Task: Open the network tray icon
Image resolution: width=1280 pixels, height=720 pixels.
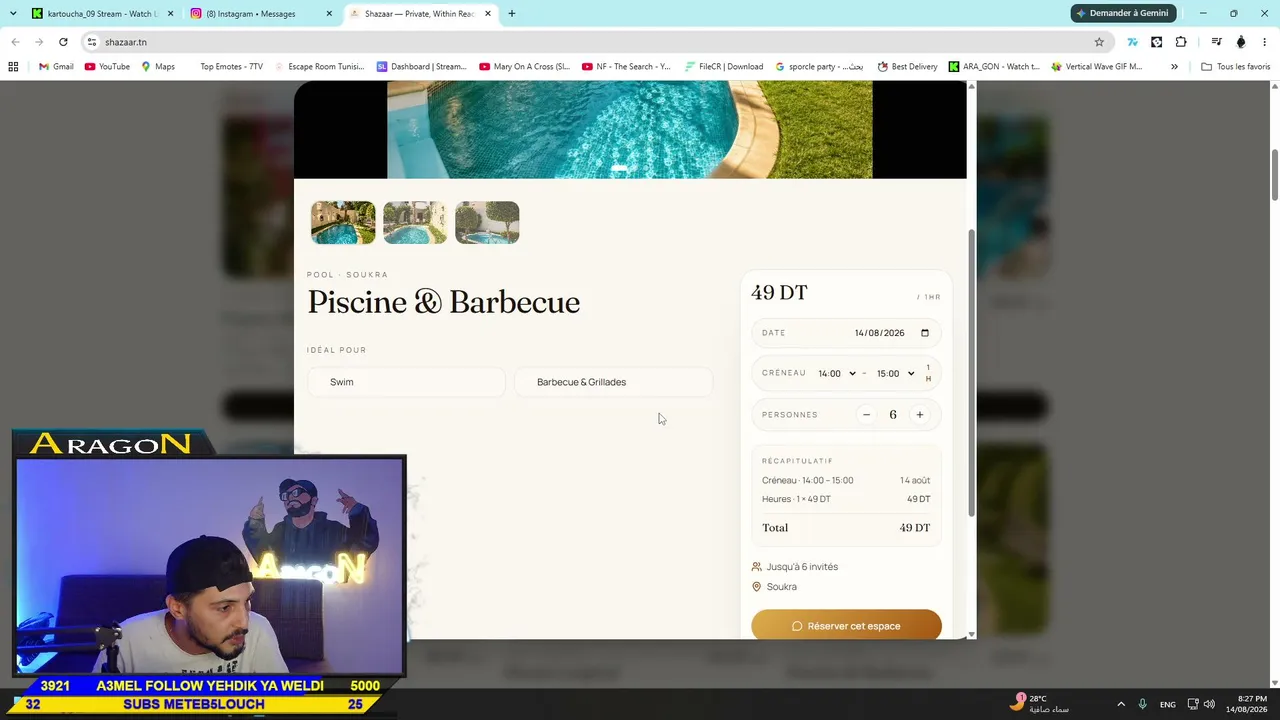Action: 1193,704
